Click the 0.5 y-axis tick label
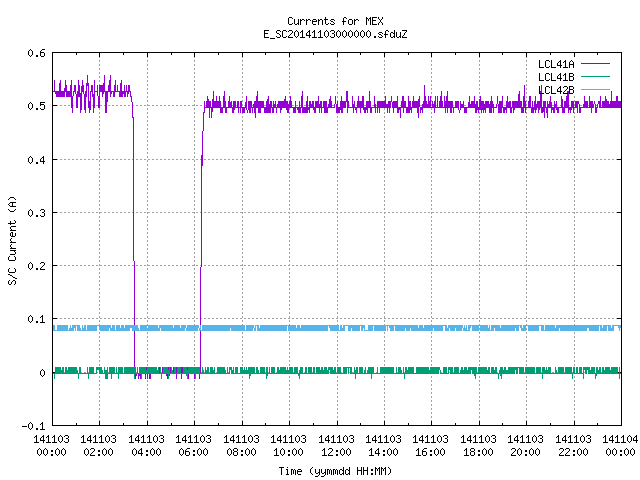 pos(36,106)
